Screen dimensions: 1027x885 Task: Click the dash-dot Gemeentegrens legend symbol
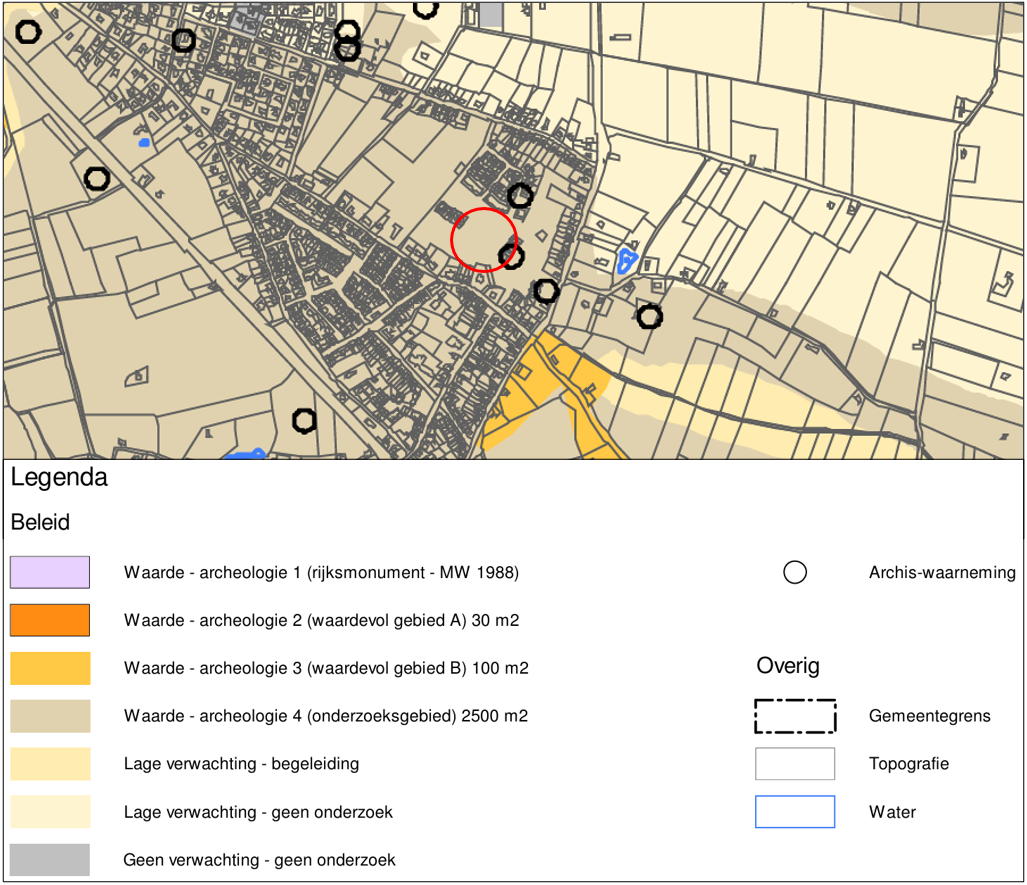click(795, 716)
